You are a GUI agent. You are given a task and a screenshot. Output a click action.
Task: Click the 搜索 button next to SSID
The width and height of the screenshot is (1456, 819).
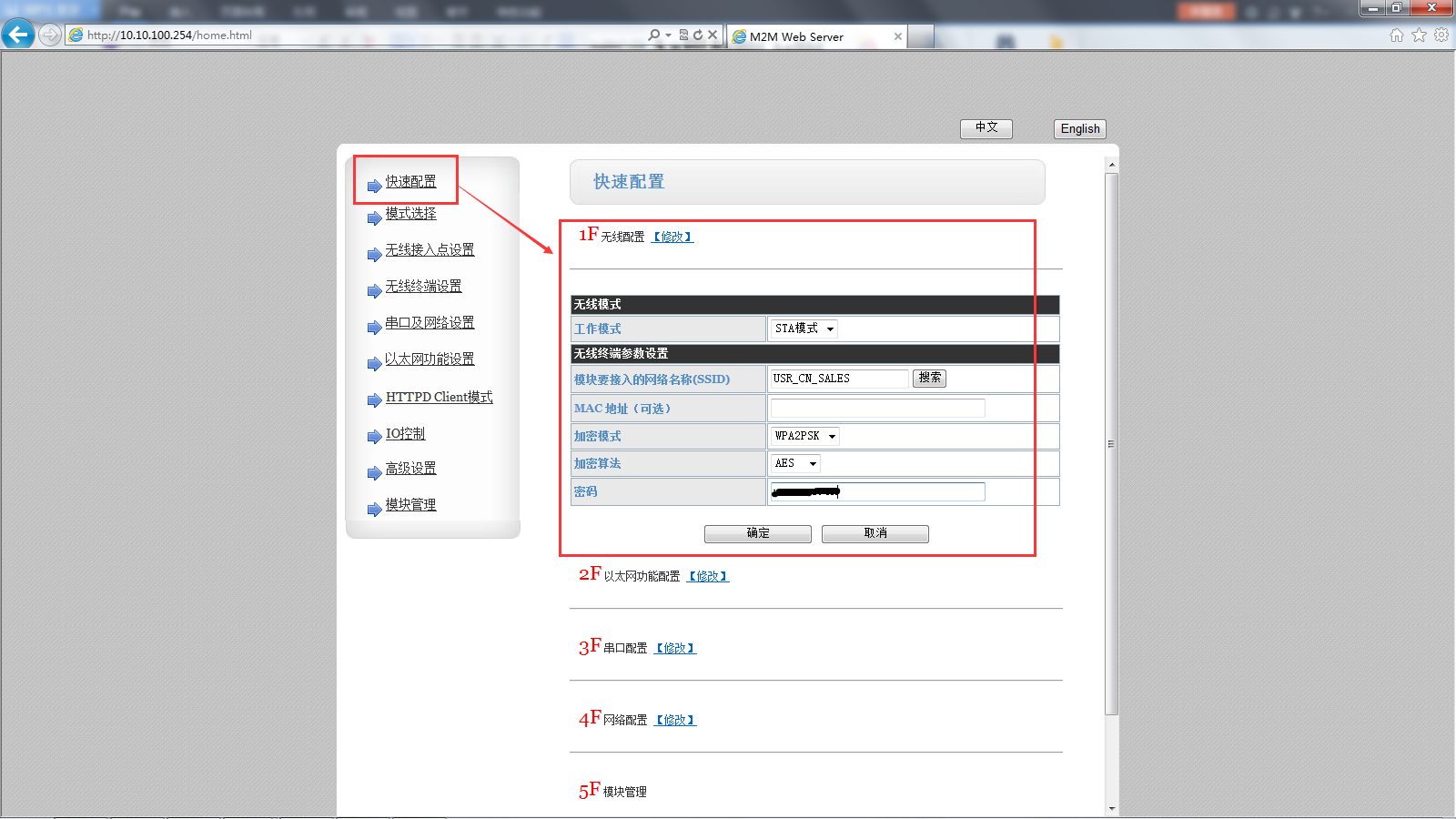929,378
